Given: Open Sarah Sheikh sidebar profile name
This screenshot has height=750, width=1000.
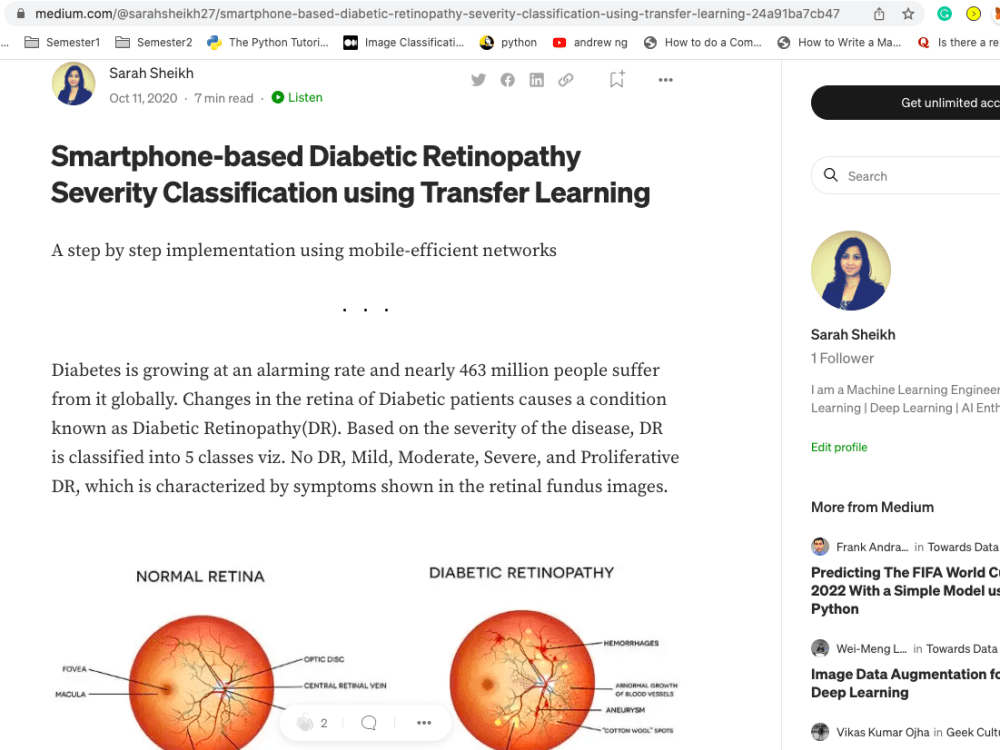Looking at the screenshot, I should pyautogui.click(x=853, y=334).
